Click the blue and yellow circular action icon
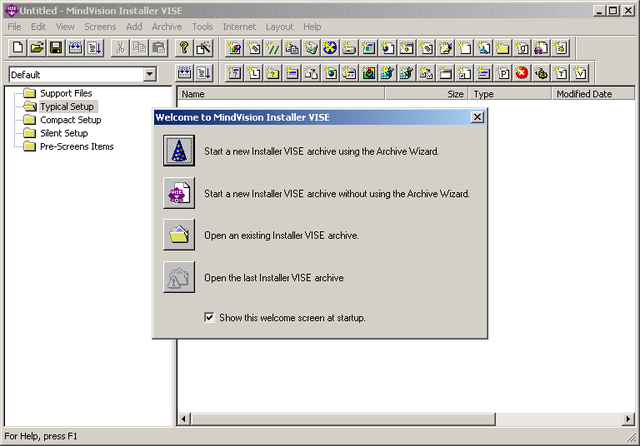 pyautogui.click(x=330, y=48)
